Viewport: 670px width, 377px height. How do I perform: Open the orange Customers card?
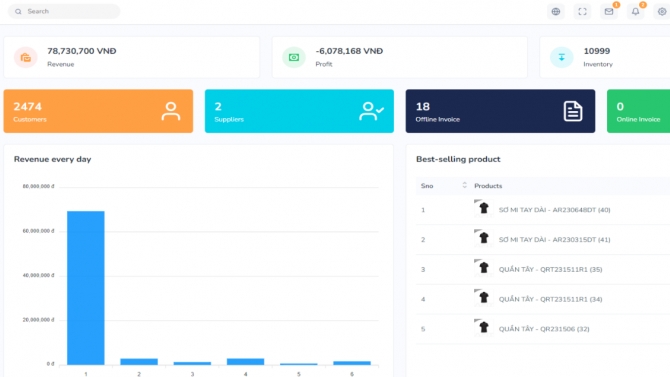pyautogui.click(x=98, y=111)
